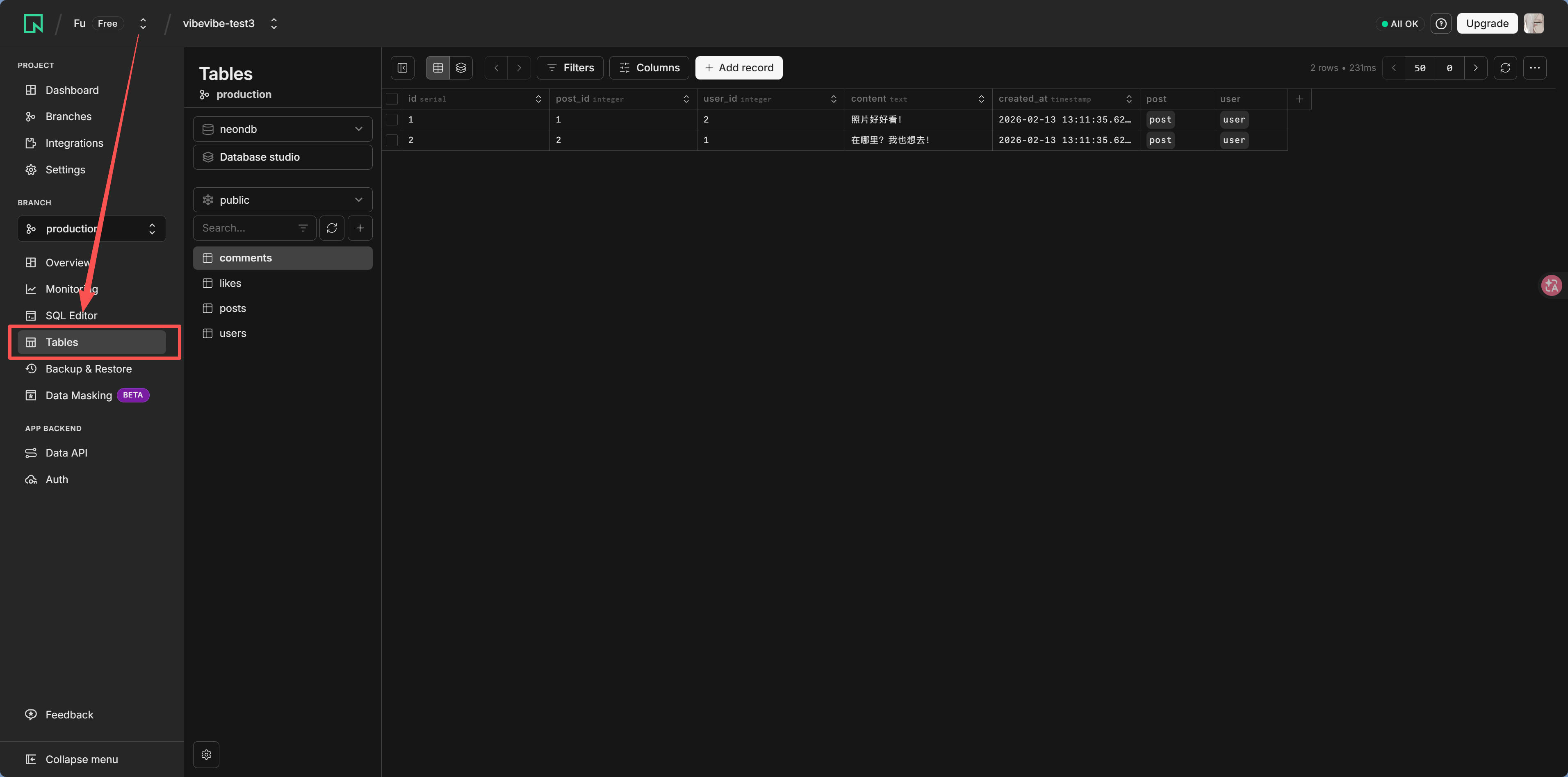1568x777 pixels.
Task: Check the select-all rows header checkbox
Action: click(392, 99)
